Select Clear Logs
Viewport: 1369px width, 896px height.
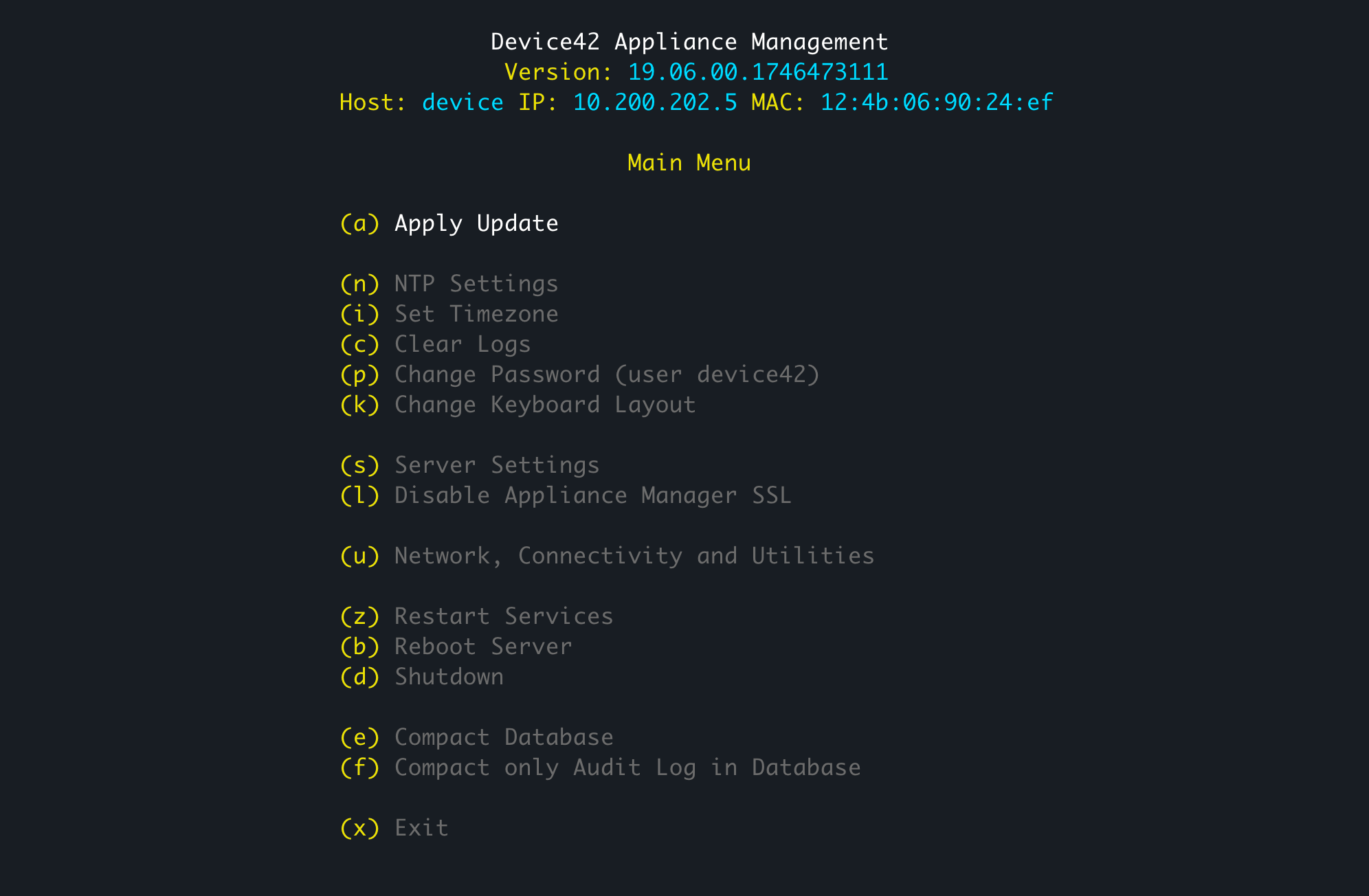pyautogui.click(x=462, y=344)
